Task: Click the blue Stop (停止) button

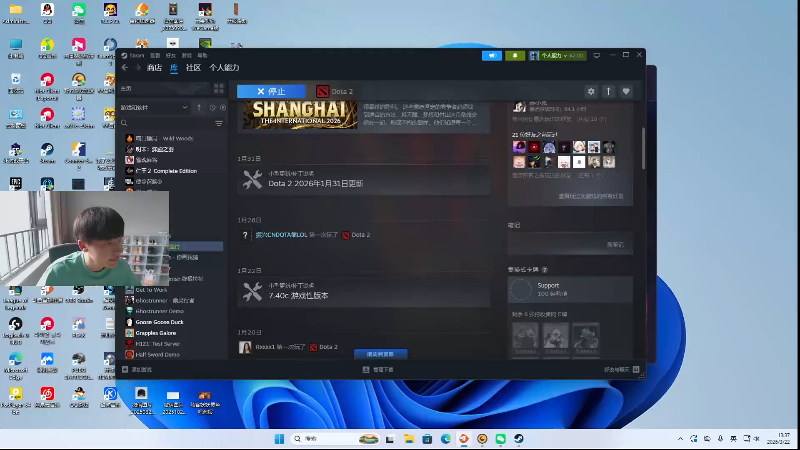Action: (271, 91)
